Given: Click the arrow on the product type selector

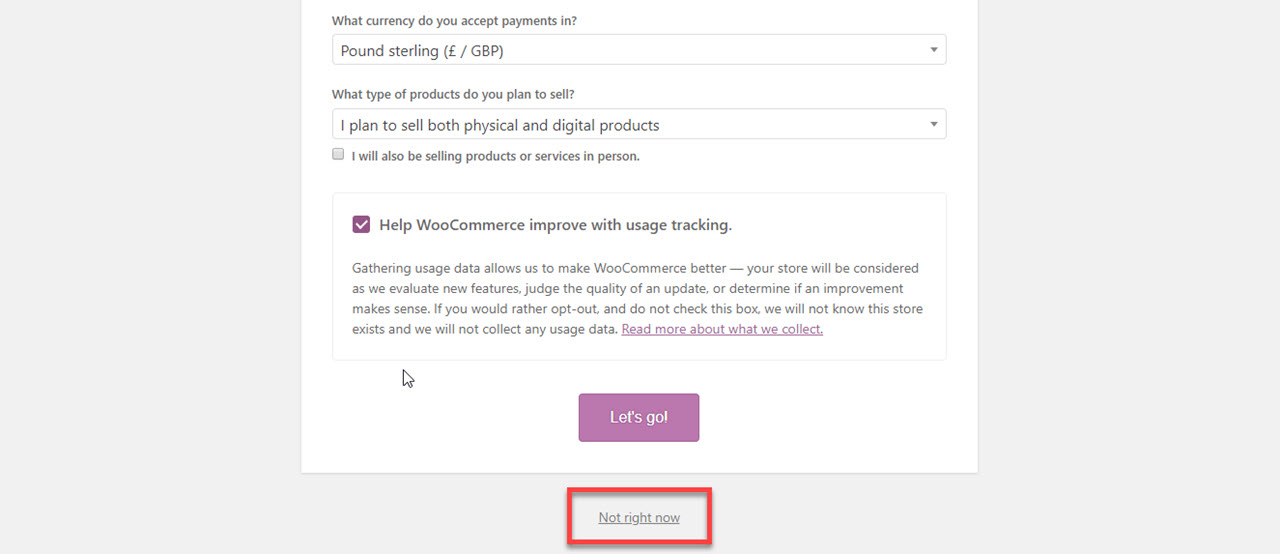Looking at the screenshot, I should pyautogui.click(x=933, y=124).
